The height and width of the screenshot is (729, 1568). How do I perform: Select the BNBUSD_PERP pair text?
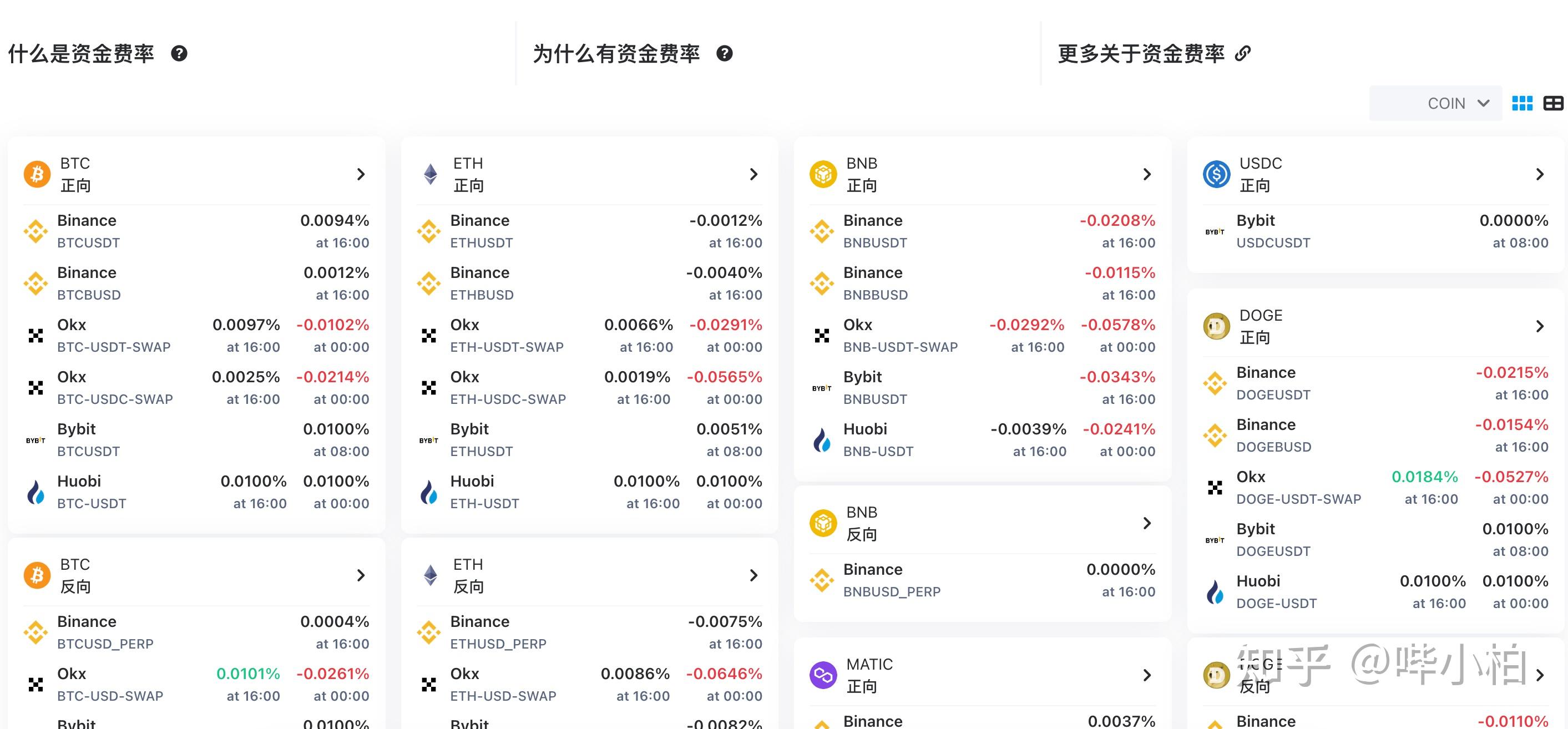[x=892, y=591]
